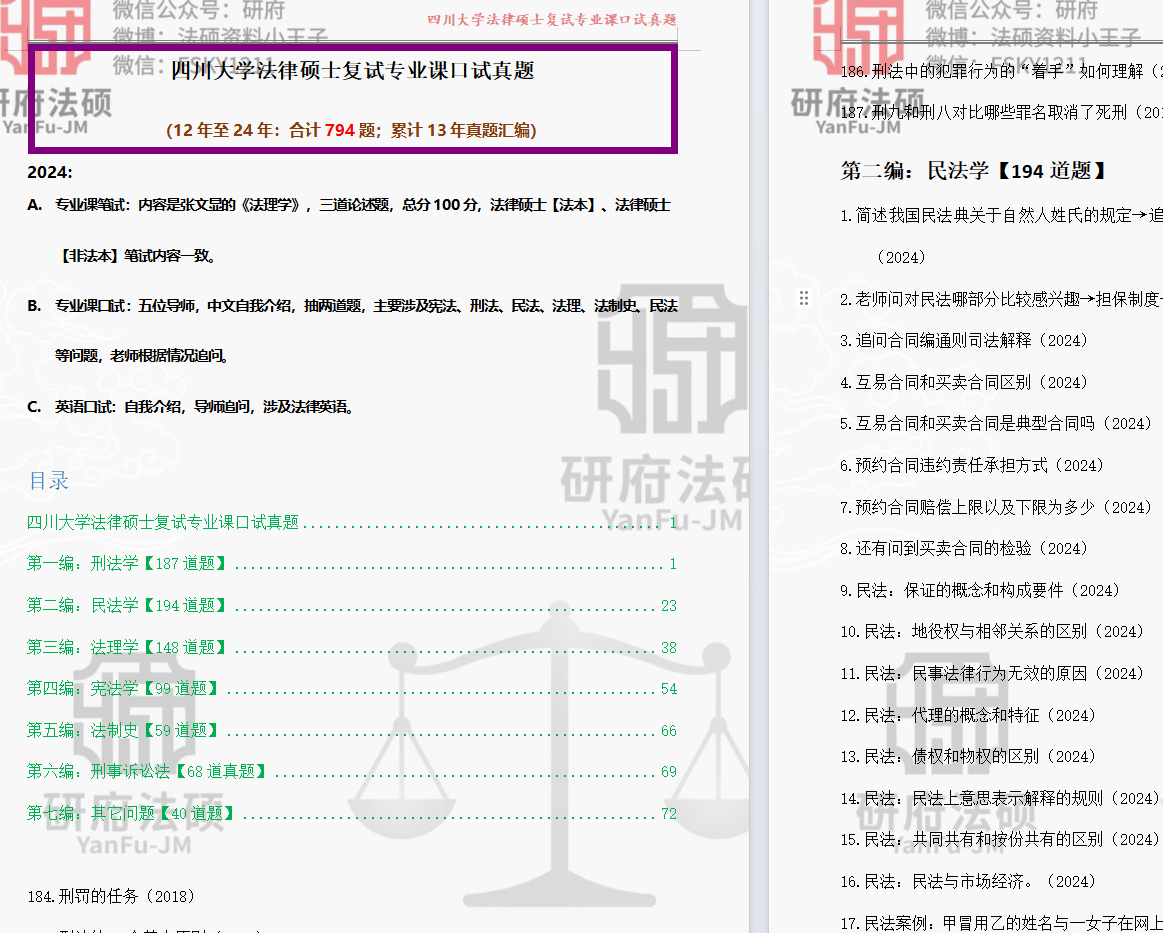Click the 2024: heading
The height and width of the screenshot is (933, 1163).
pyautogui.click(x=50, y=172)
